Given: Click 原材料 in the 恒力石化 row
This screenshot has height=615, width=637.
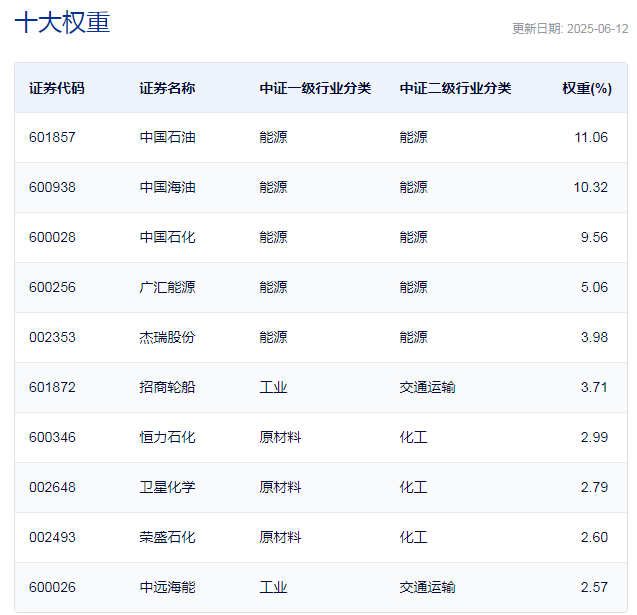Looking at the screenshot, I should [x=280, y=437].
